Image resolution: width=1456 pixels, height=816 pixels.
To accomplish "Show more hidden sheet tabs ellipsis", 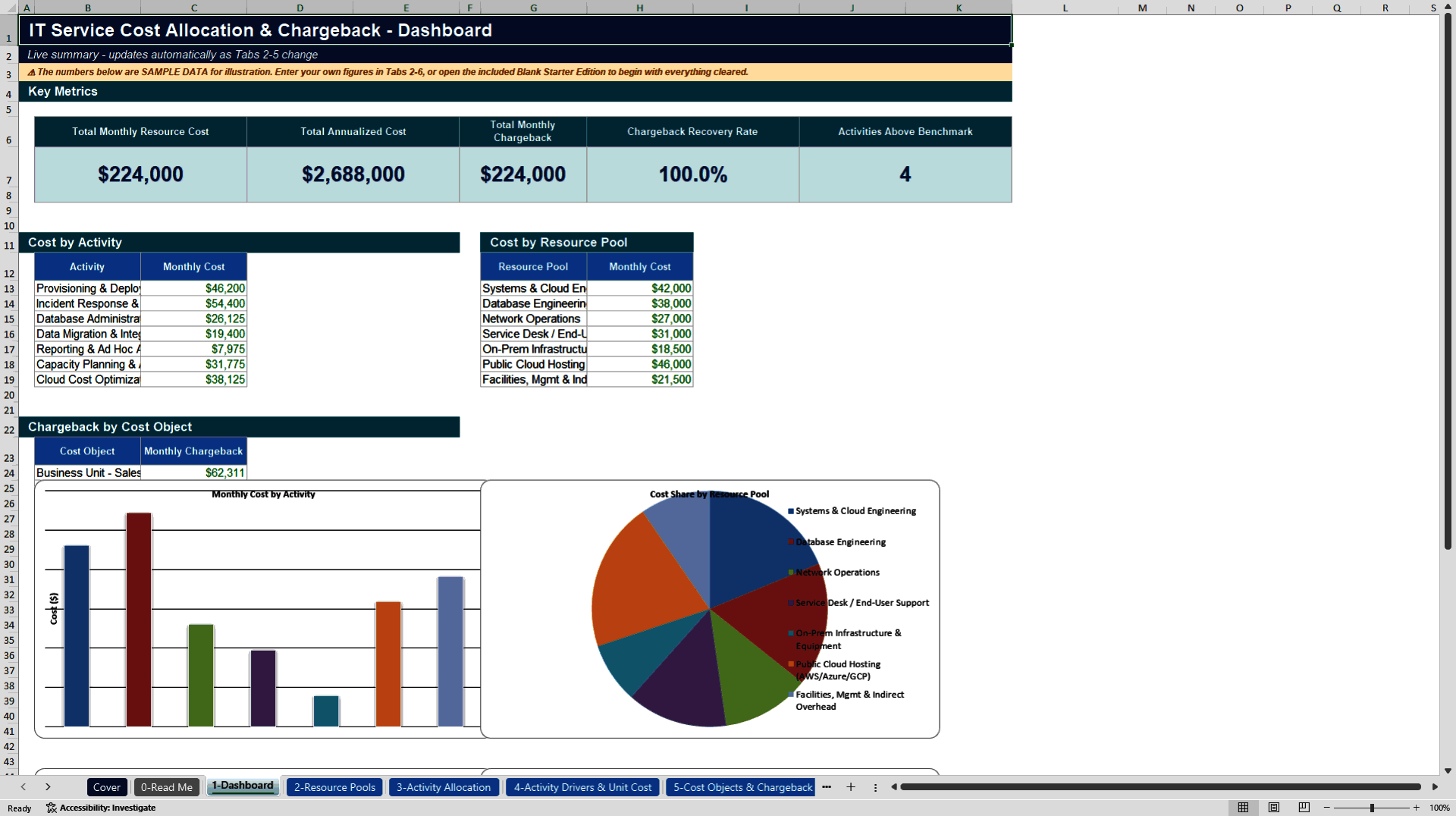I will pyautogui.click(x=827, y=787).
